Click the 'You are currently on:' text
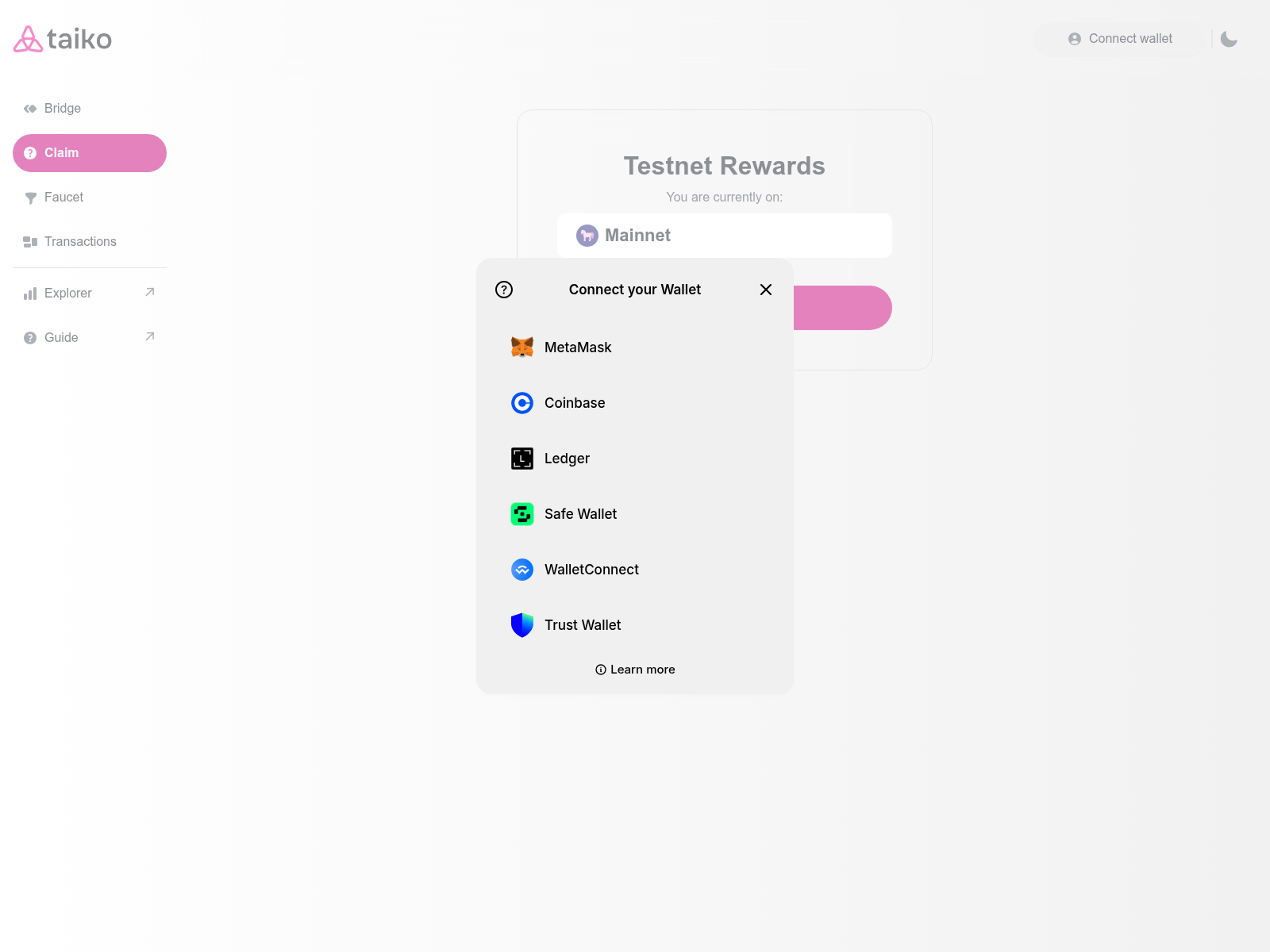This screenshot has width=1270, height=952. pyautogui.click(x=725, y=198)
